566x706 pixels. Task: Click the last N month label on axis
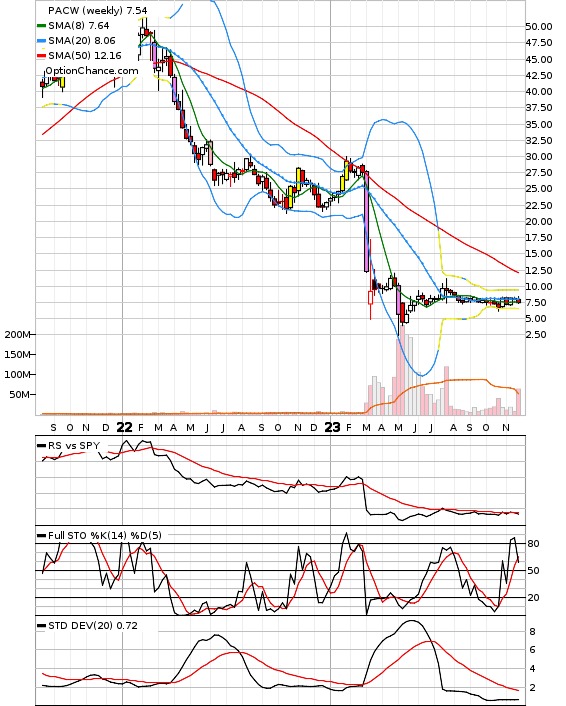click(506, 428)
